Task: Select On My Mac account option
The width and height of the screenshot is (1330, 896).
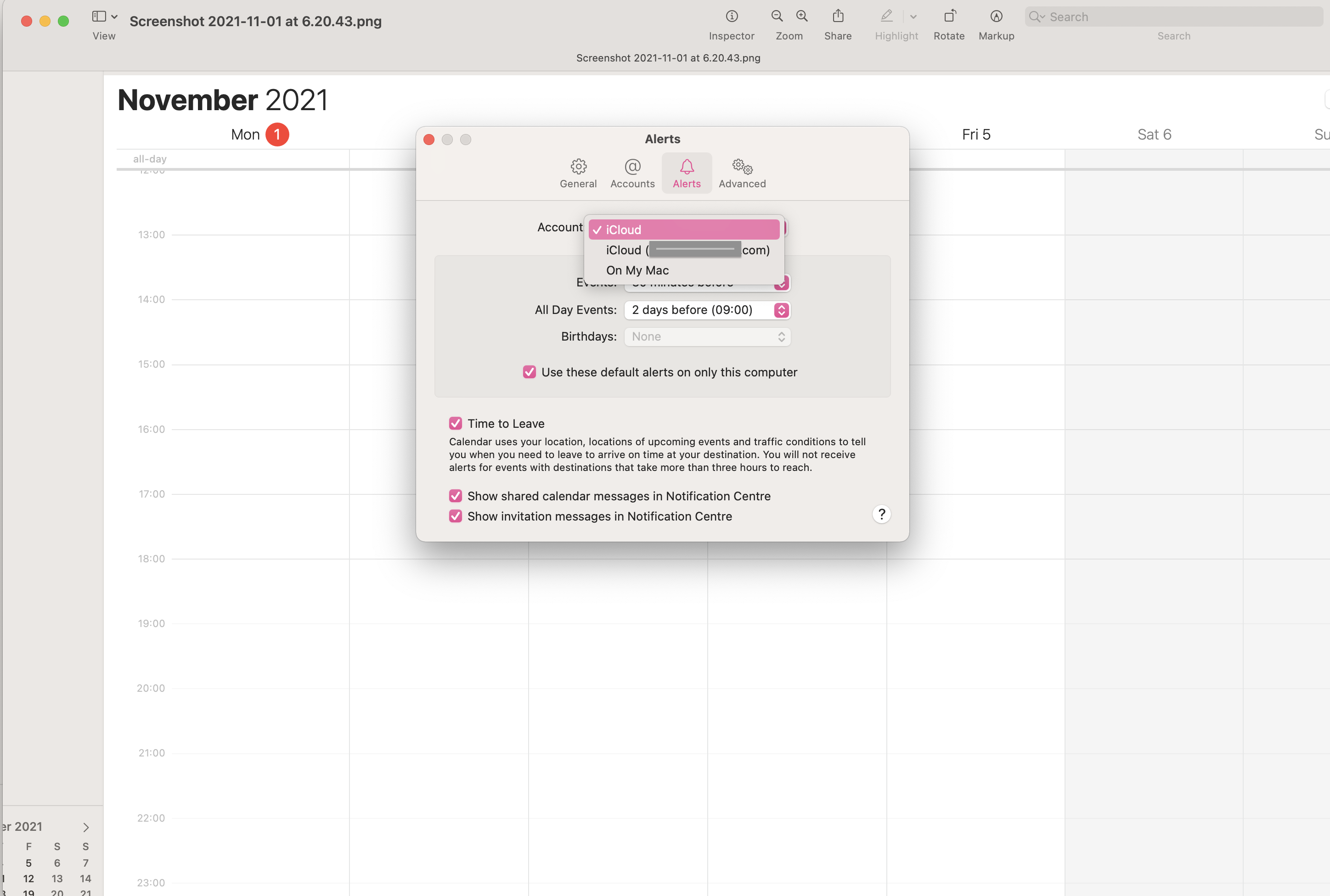Action: coord(637,270)
